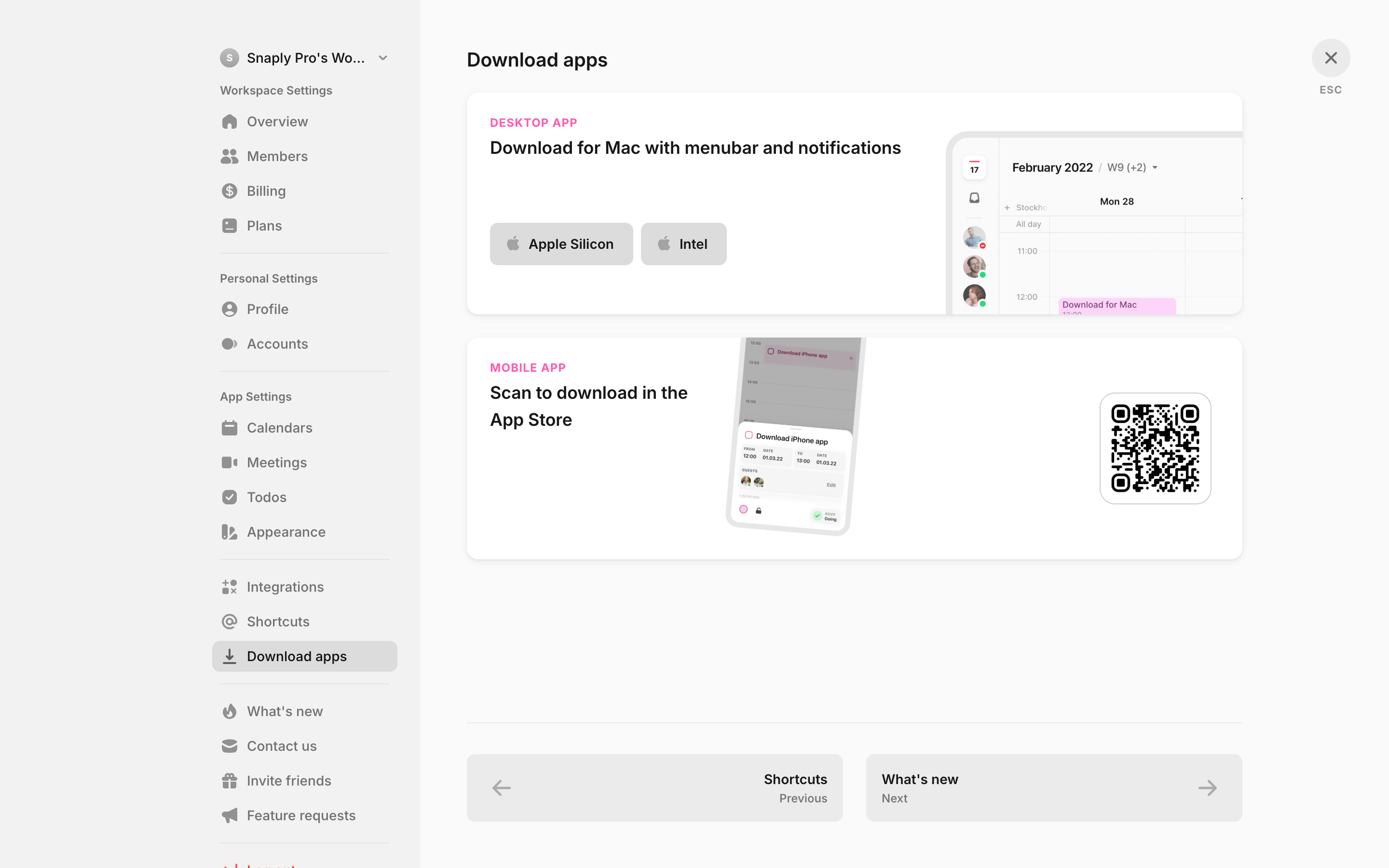Click the 'App Settings' section heading

[x=256, y=397]
